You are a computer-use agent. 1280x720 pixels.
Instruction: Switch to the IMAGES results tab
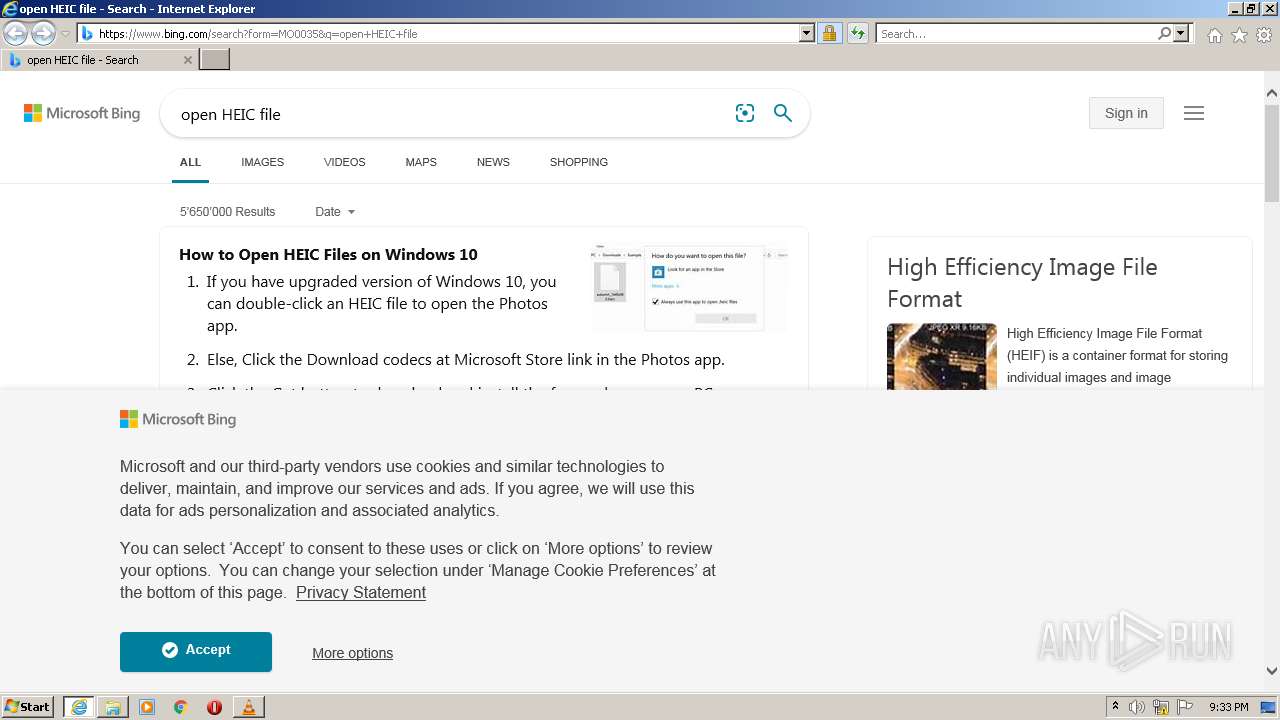coord(262,162)
